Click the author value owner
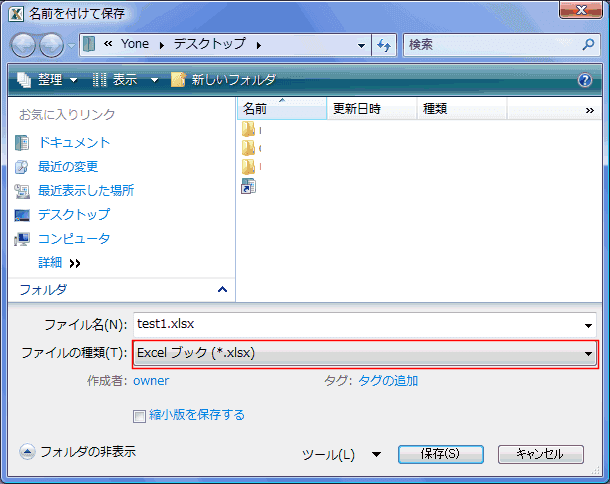The image size is (610, 484). 151,381
